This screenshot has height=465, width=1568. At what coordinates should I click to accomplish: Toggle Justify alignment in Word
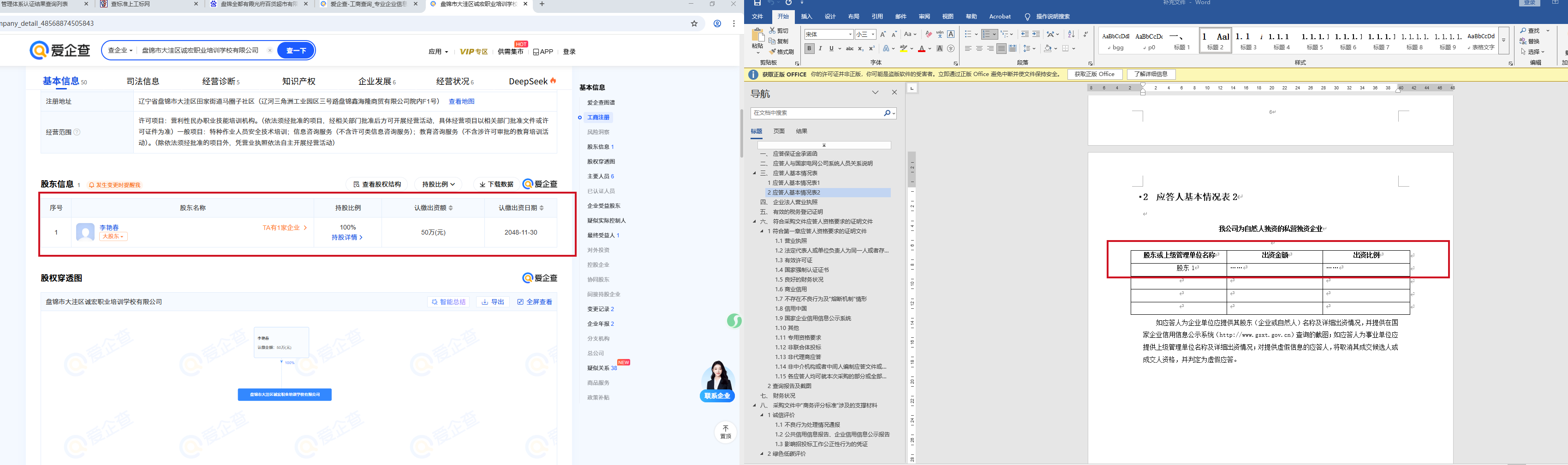point(1002,49)
